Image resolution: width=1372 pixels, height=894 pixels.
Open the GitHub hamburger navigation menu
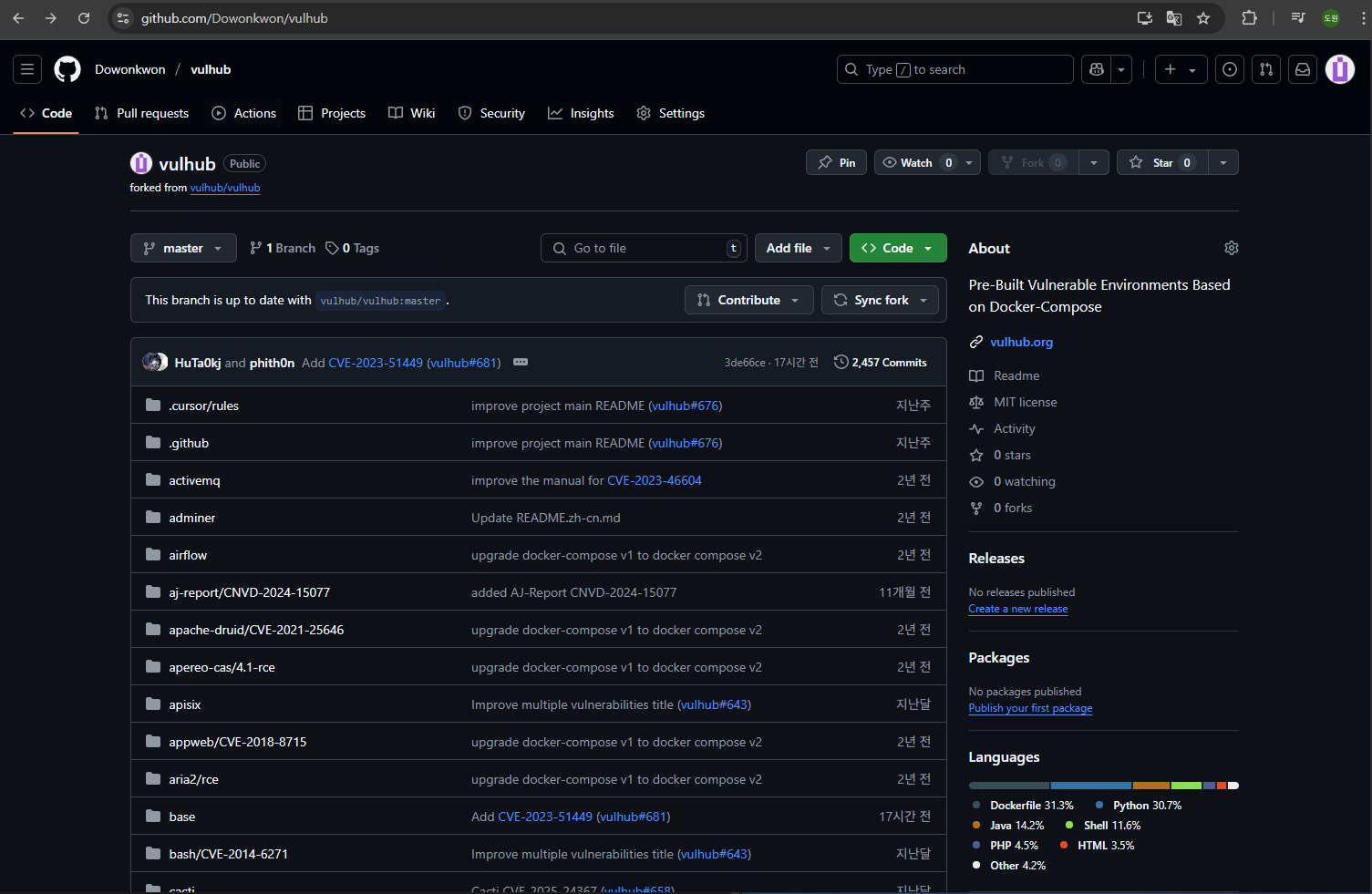[x=27, y=69]
